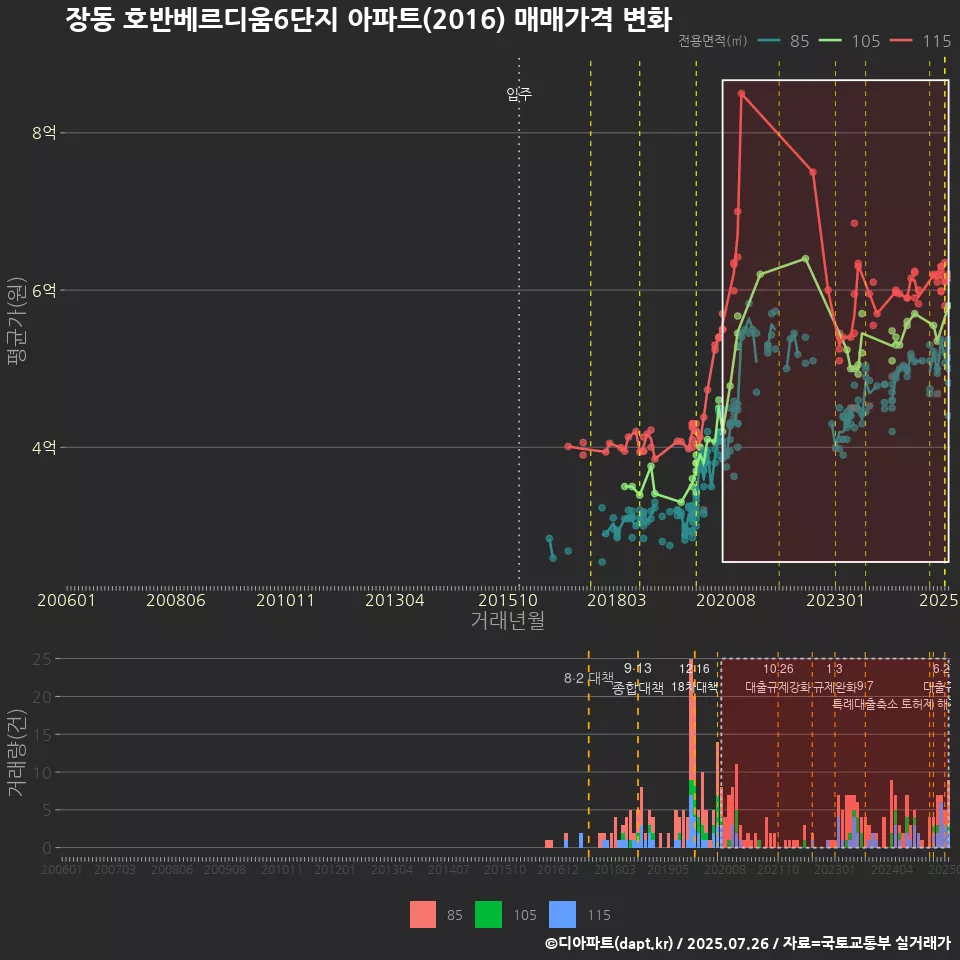Click the 10 label on volume y-axis
The image size is (960, 960).
pyautogui.click(x=42, y=773)
